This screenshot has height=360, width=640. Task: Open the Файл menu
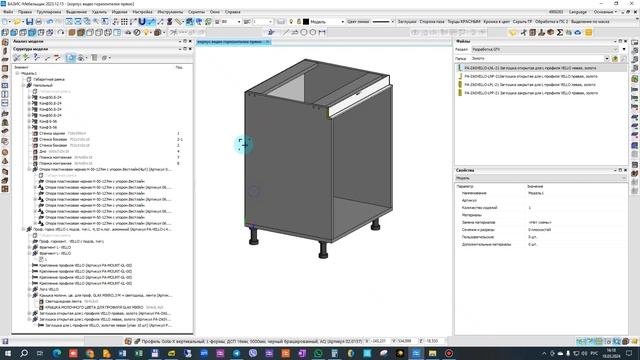(x=8, y=12)
